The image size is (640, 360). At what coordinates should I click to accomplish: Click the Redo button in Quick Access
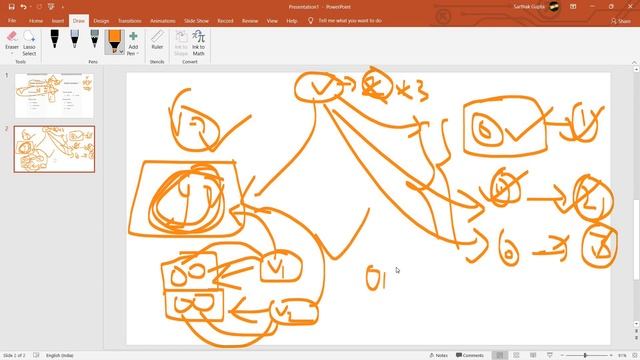click(x=39, y=7)
